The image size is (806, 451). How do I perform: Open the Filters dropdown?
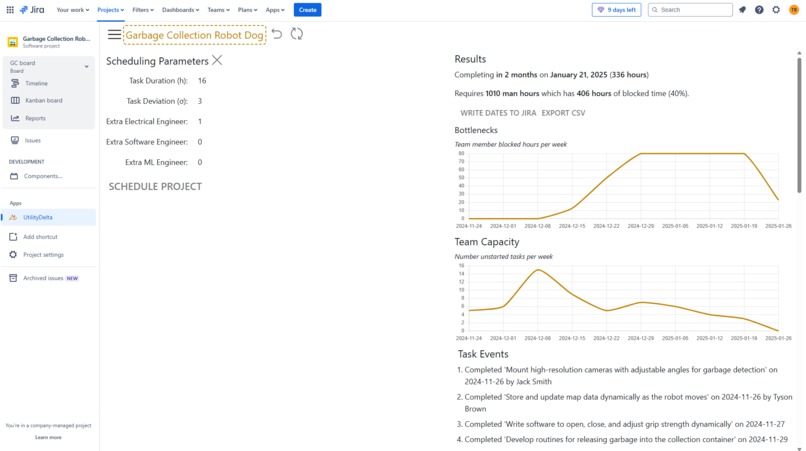(x=142, y=10)
